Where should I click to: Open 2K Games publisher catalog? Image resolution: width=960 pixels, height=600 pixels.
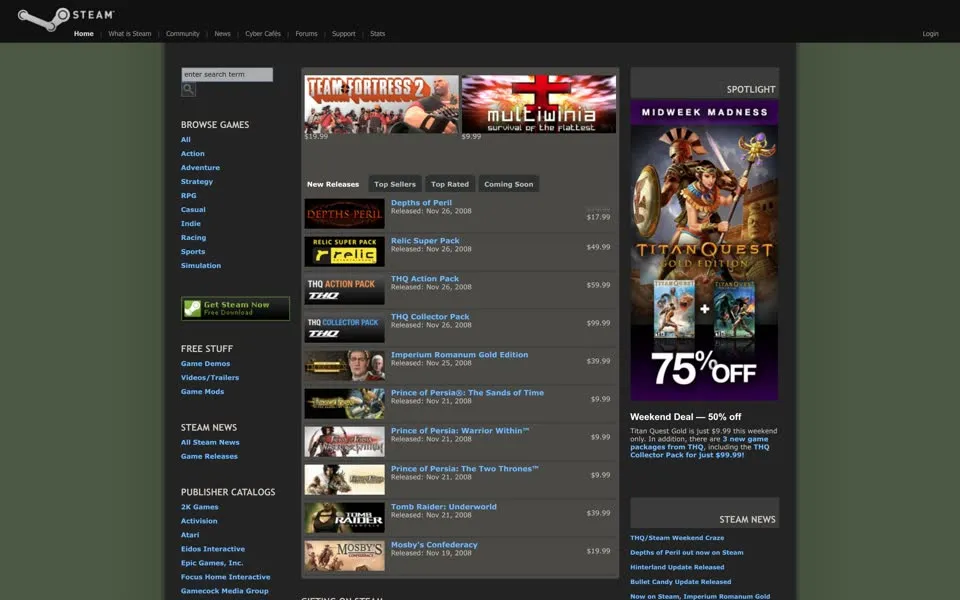(x=200, y=507)
